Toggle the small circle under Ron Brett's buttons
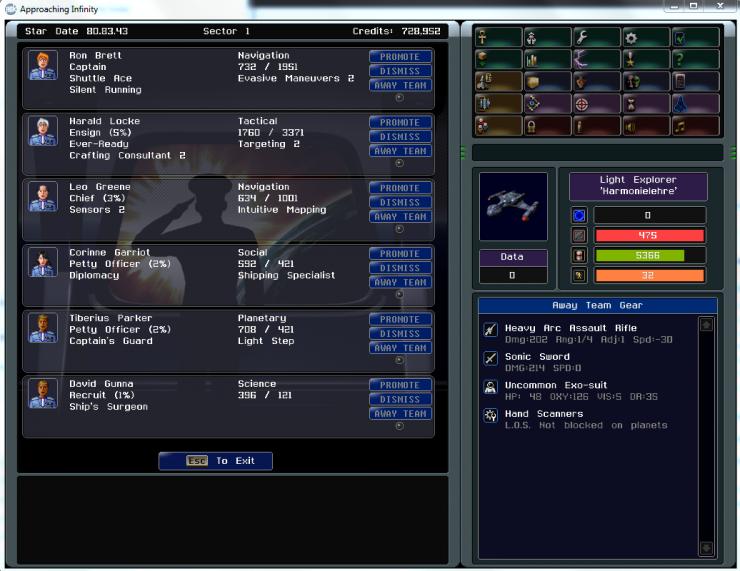The height and width of the screenshot is (571, 740). click(x=400, y=98)
